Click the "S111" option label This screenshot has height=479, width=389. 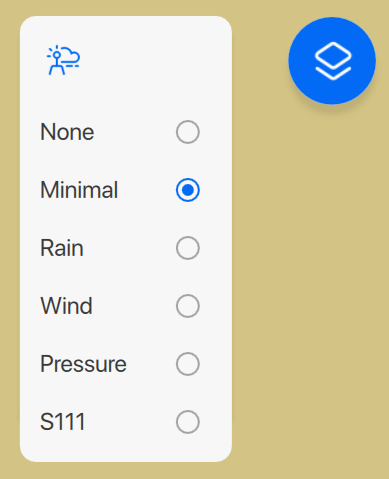coord(62,422)
